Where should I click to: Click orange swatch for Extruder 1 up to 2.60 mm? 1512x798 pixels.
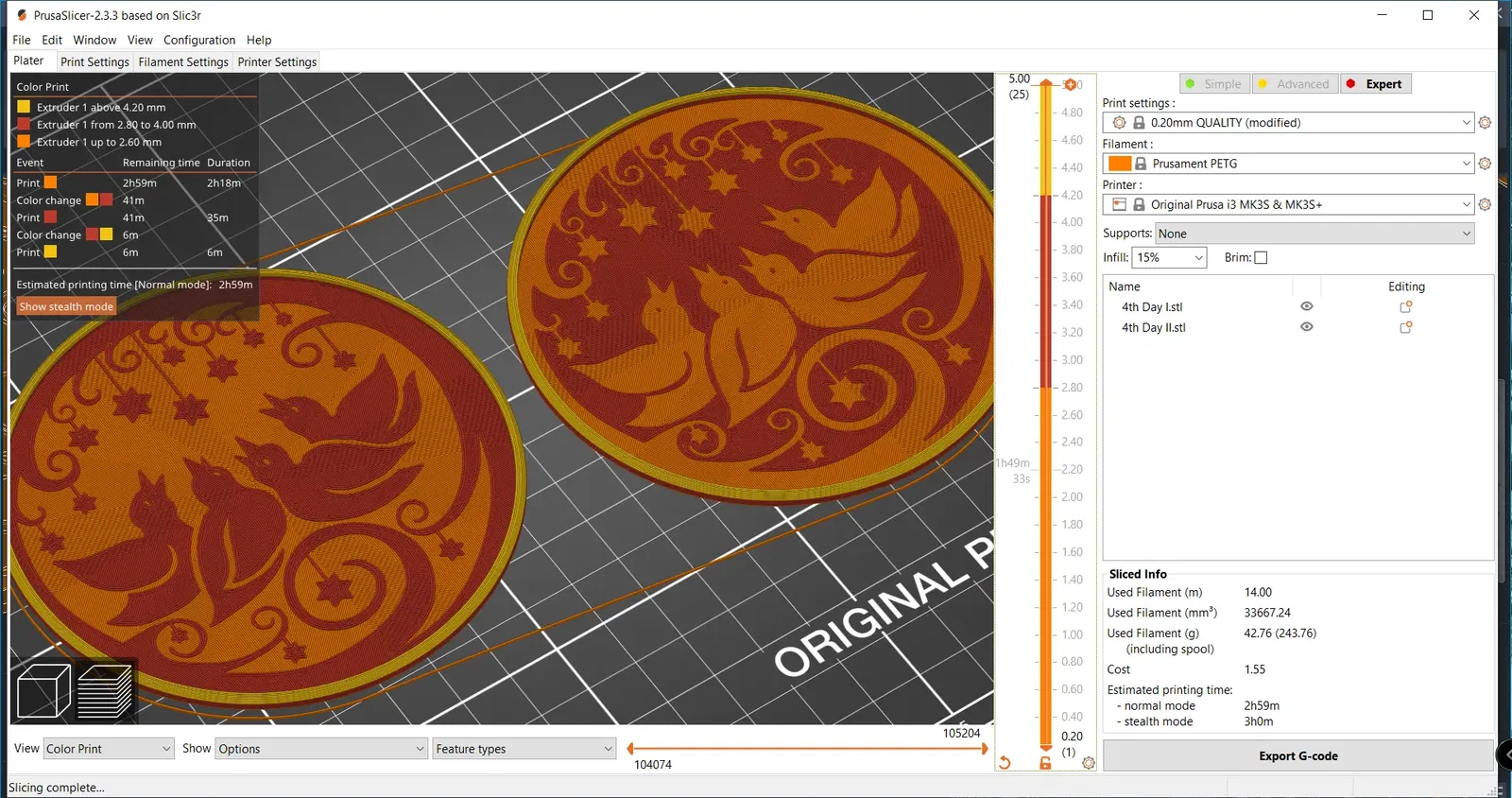point(24,142)
